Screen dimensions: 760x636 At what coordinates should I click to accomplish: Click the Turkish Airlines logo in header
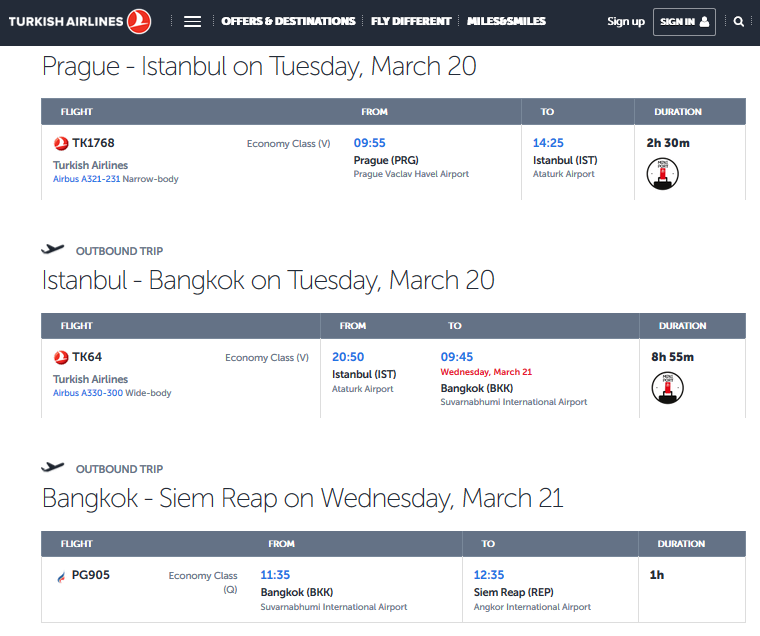(80, 21)
